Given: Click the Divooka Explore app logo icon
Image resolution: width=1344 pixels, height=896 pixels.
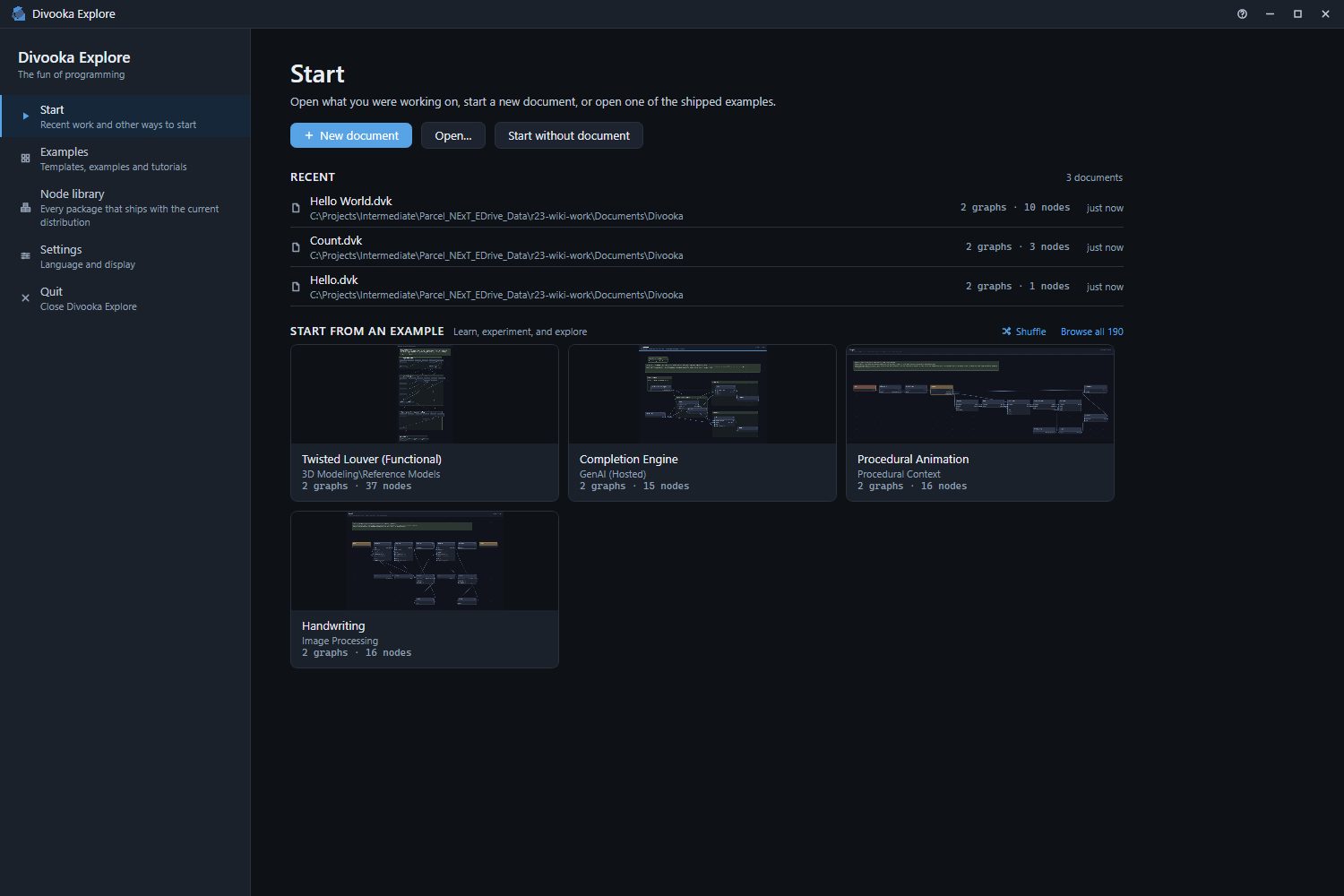Looking at the screenshot, I should coord(18,13).
